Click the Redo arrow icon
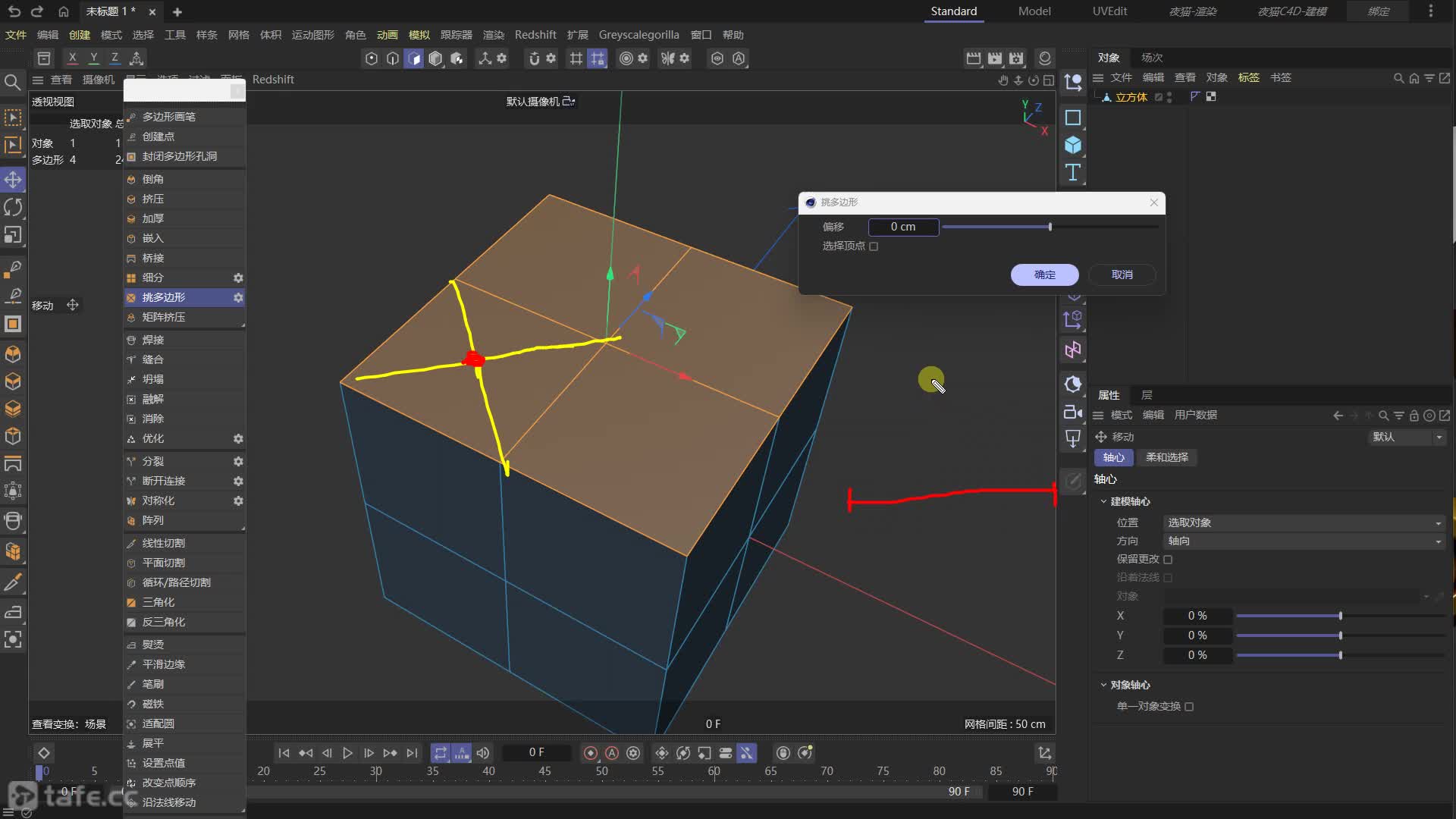Screen dimensions: 1456x819 37,11
